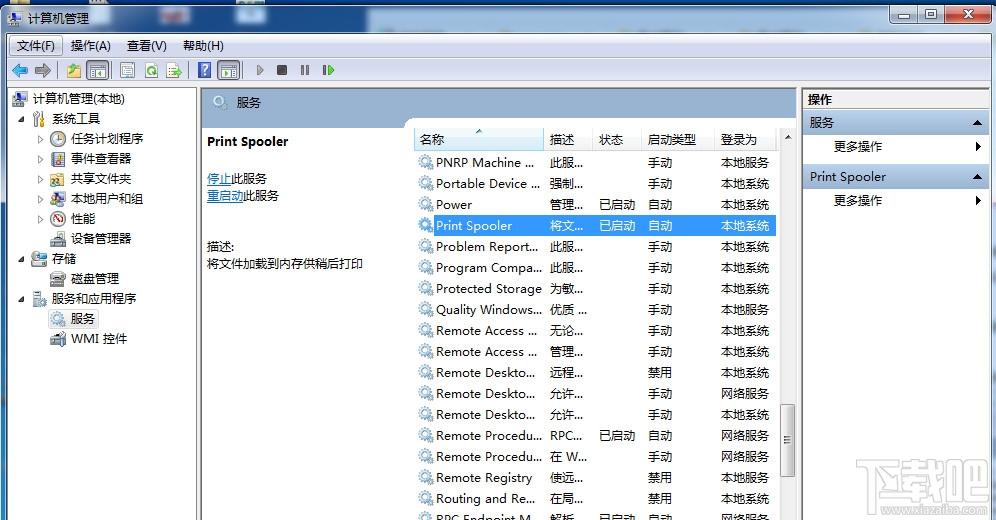
Task: Select 事件查看器 in the tree
Action: 101,159
